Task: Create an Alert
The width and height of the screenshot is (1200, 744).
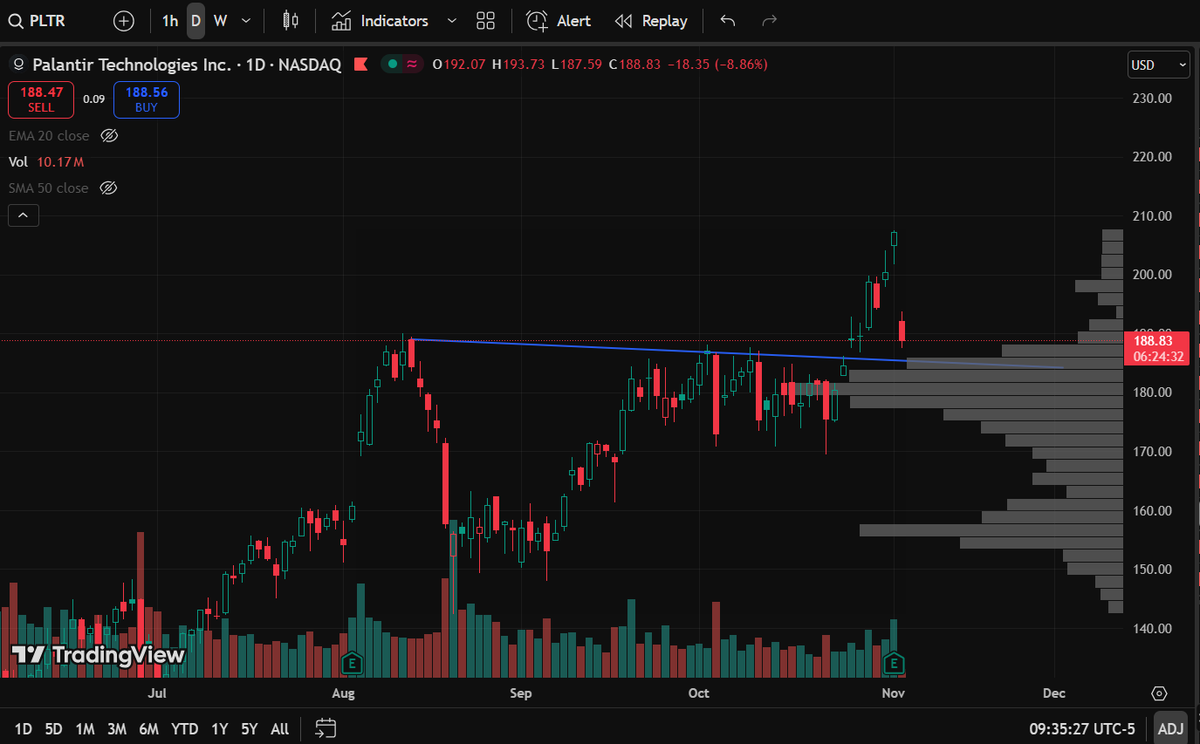Action: (559, 21)
